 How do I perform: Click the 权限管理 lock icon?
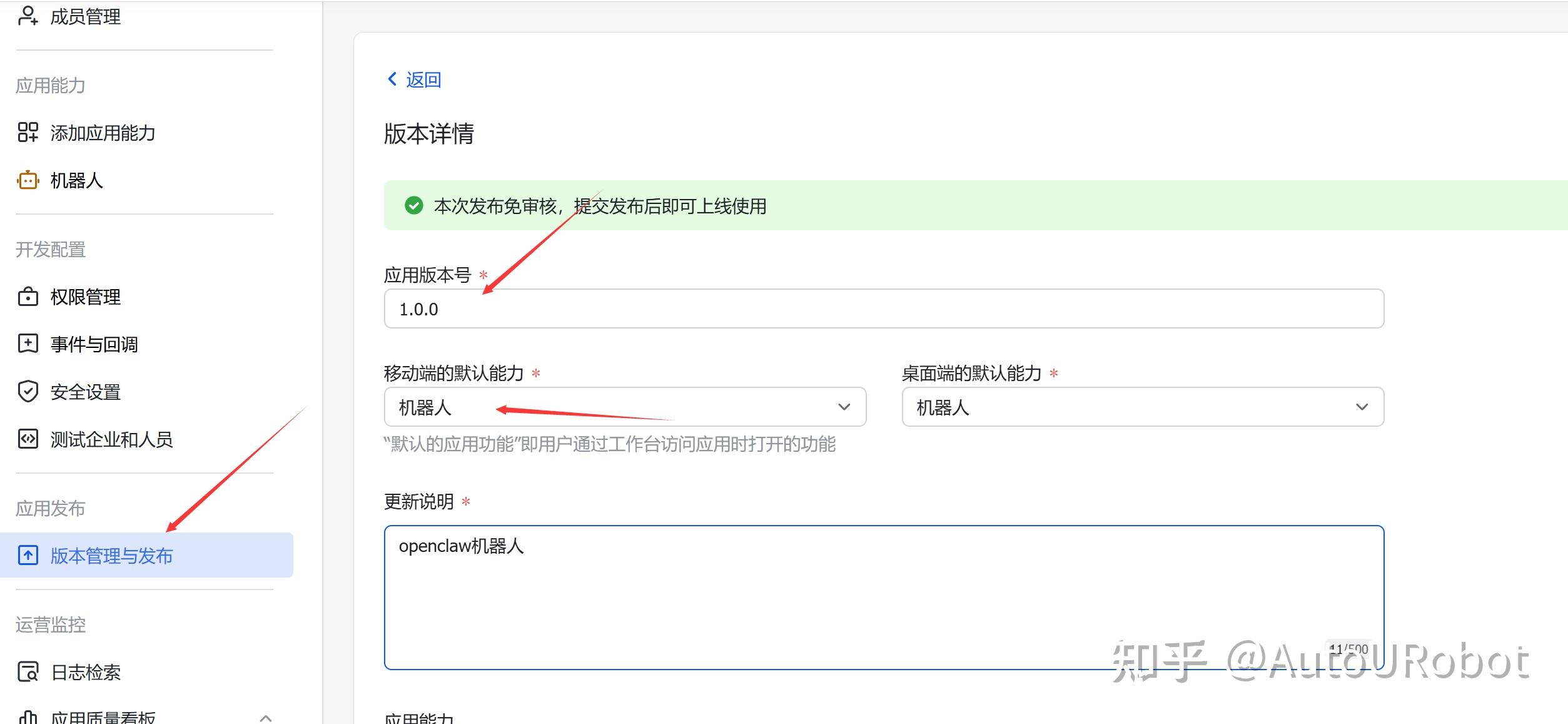pyautogui.click(x=28, y=297)
